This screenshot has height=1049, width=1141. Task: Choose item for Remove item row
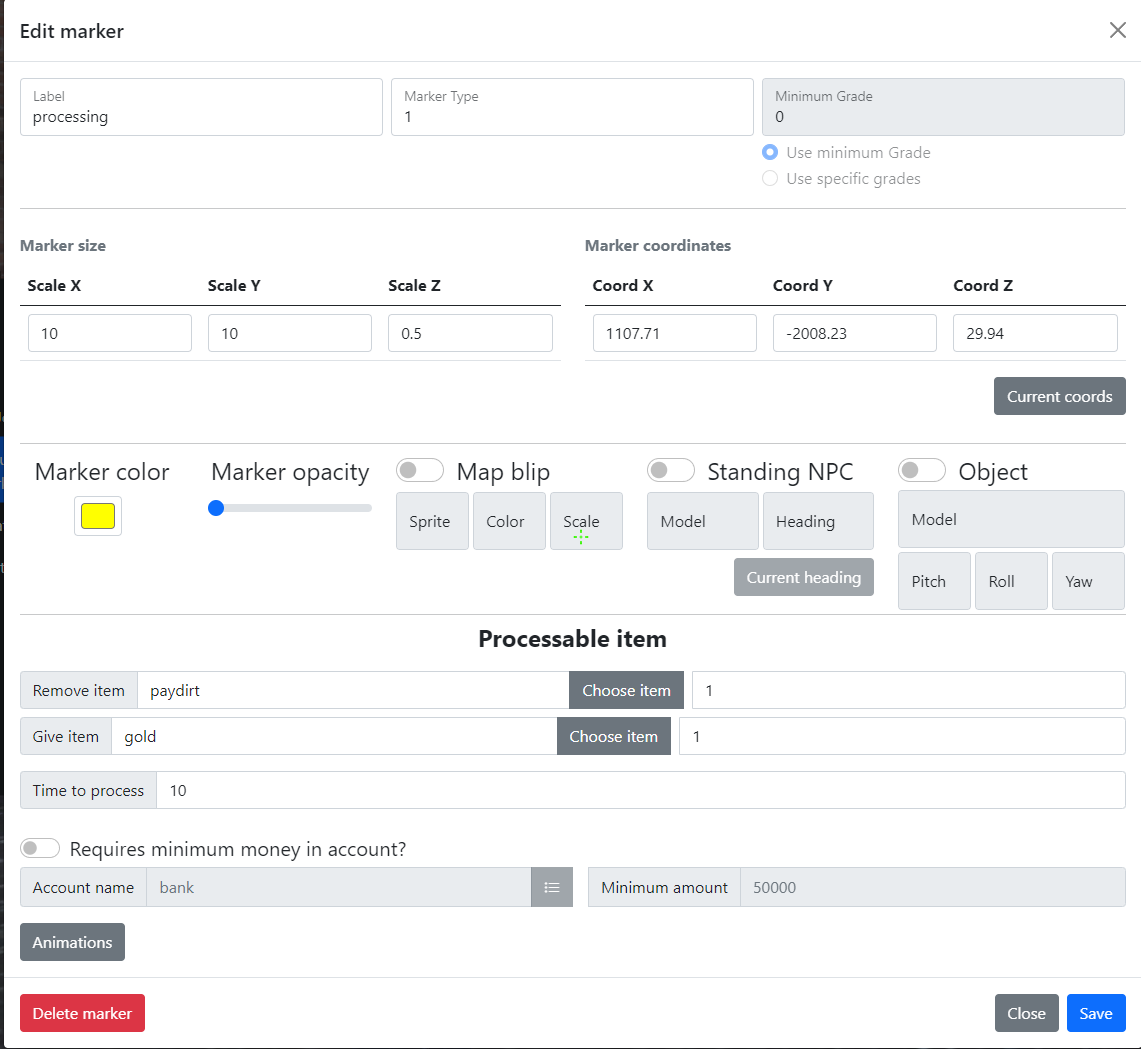point(626,690)
